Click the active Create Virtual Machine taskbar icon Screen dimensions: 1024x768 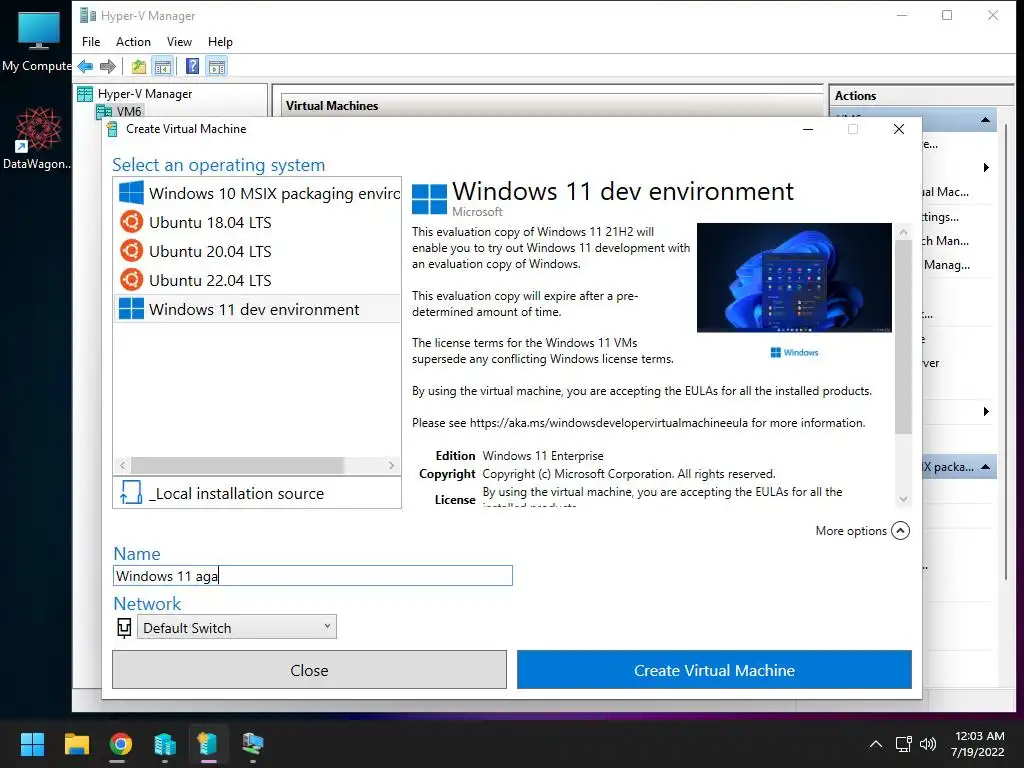coord(208,744)
